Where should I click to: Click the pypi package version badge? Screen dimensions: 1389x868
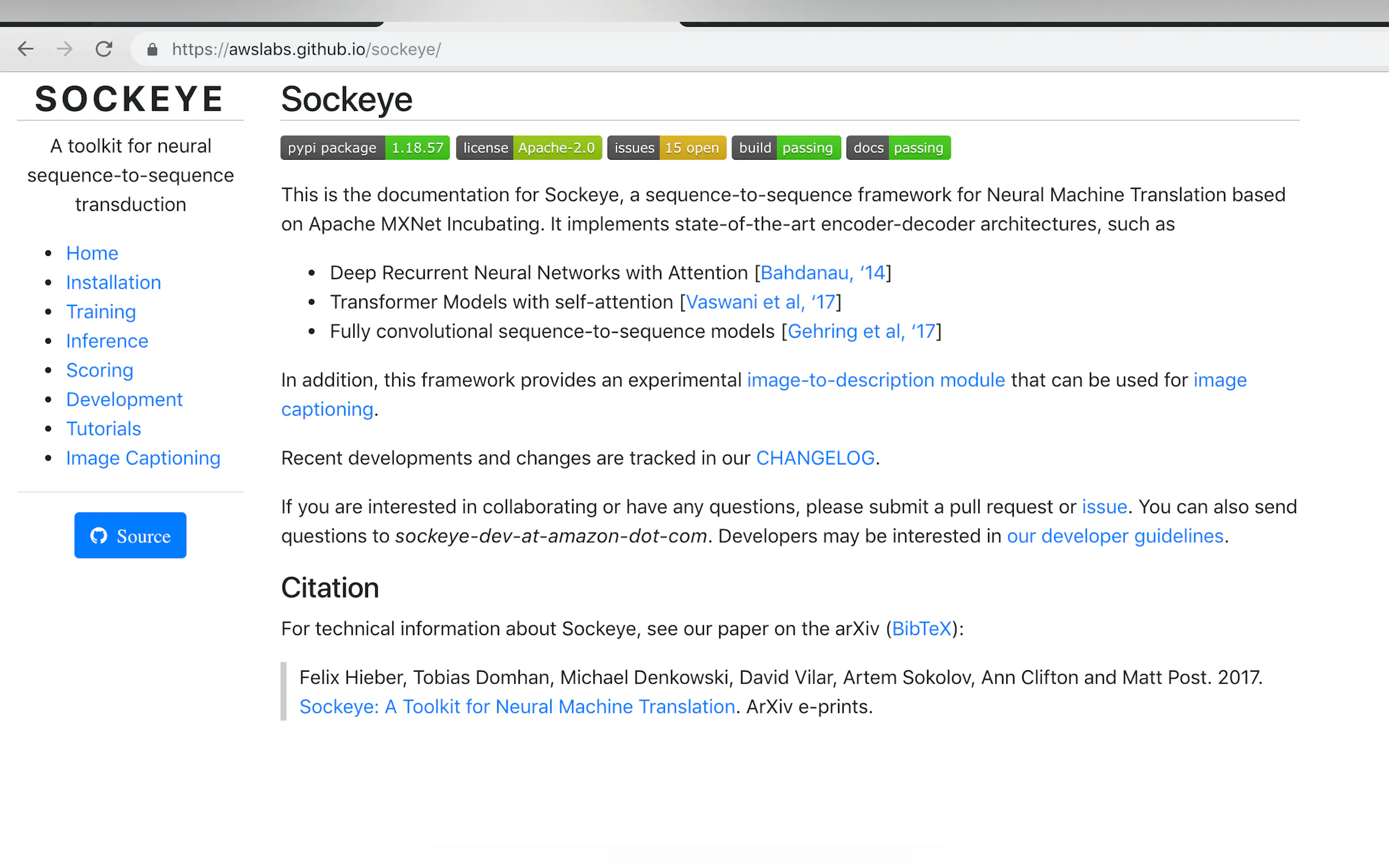tap(365, 148)
